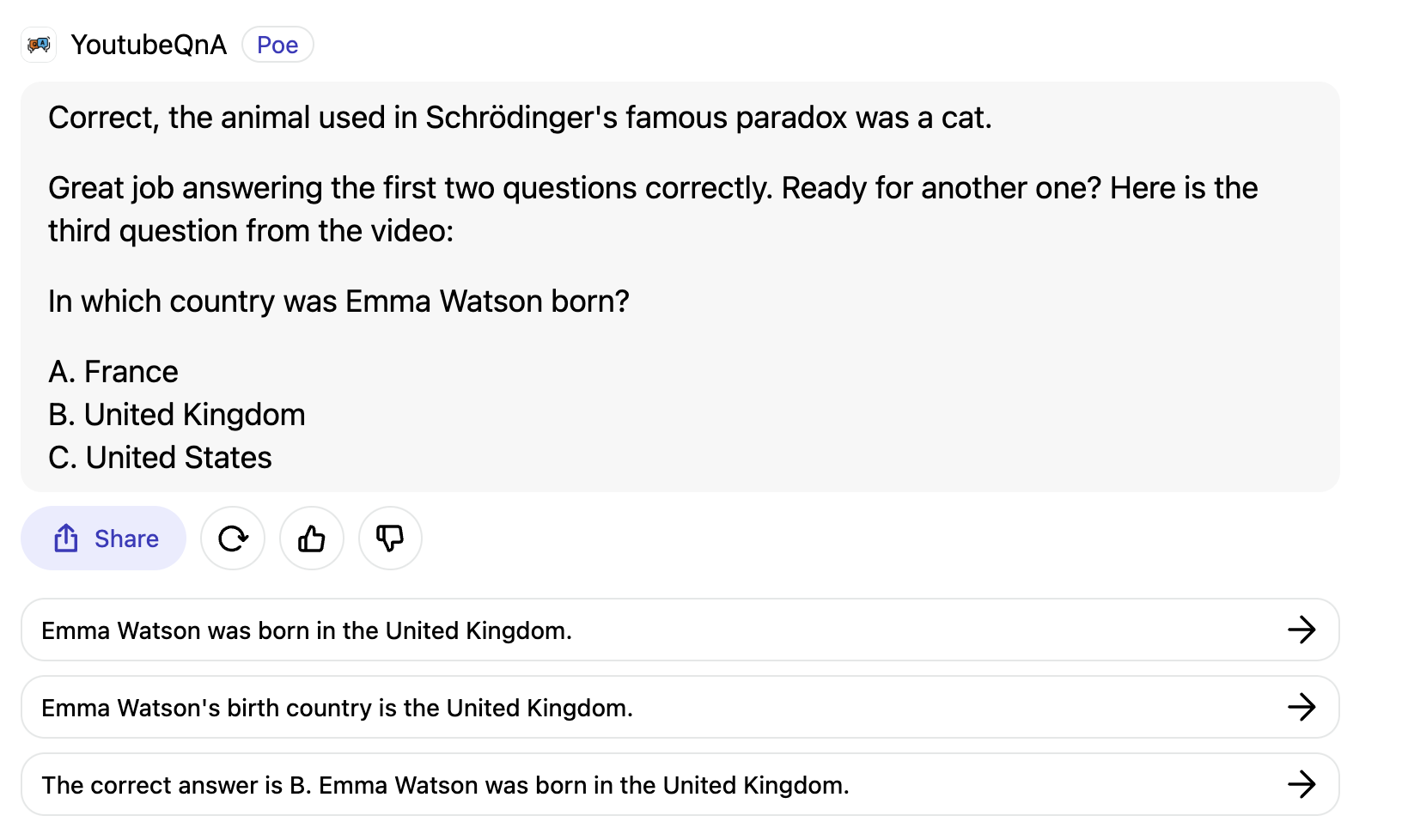Click answer option "C. United States"

160,458
